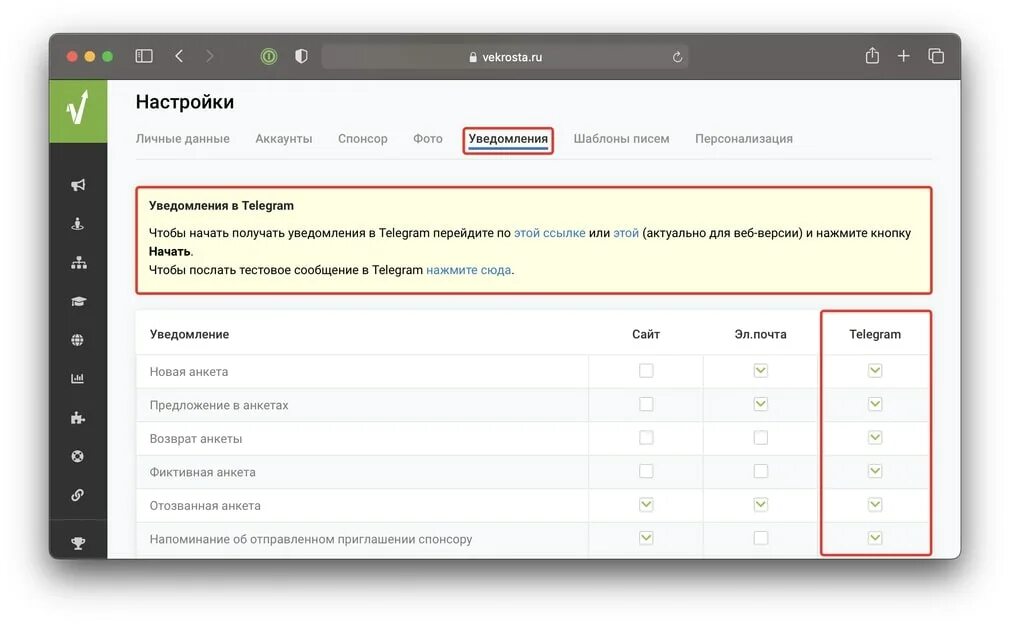Click the 'Уведомления в Telegram' notice title

[221, 205]
